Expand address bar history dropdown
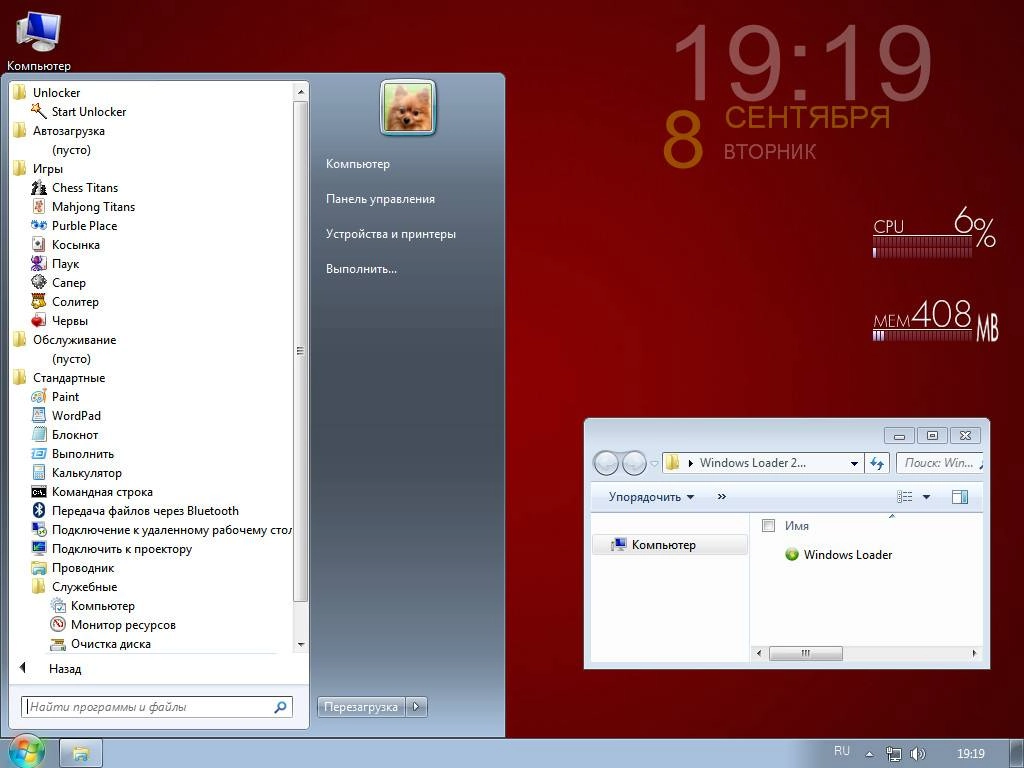Screen dimensions: 1024x768 click(x=854, y=463)
